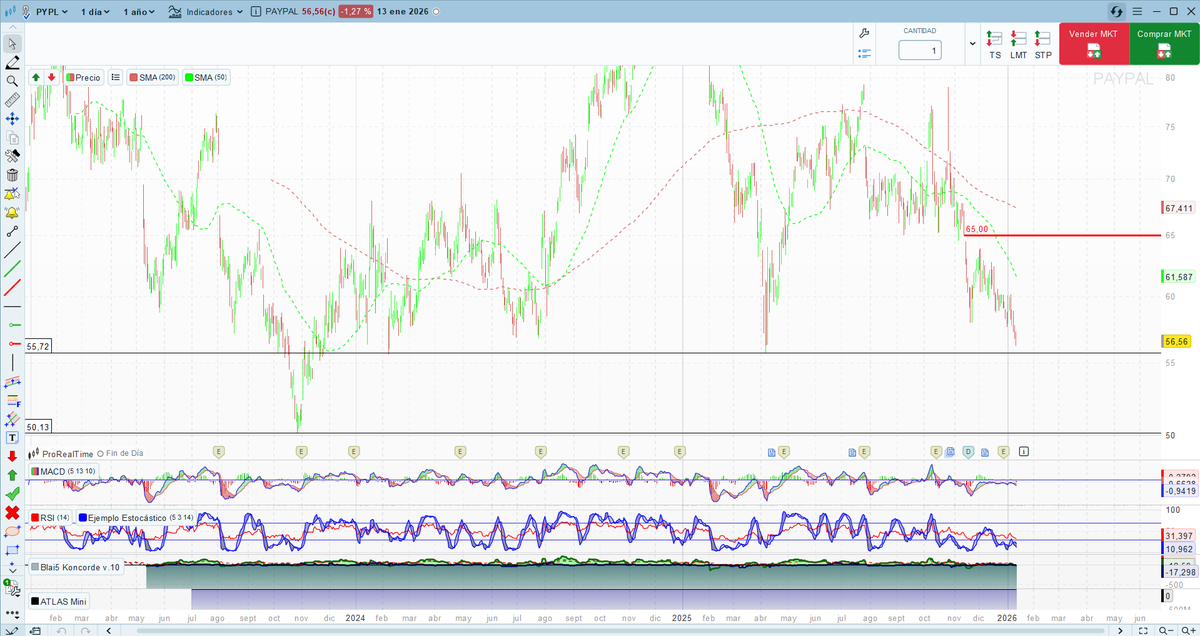Collapse the left toolbar top chevron

click(12, 26)
